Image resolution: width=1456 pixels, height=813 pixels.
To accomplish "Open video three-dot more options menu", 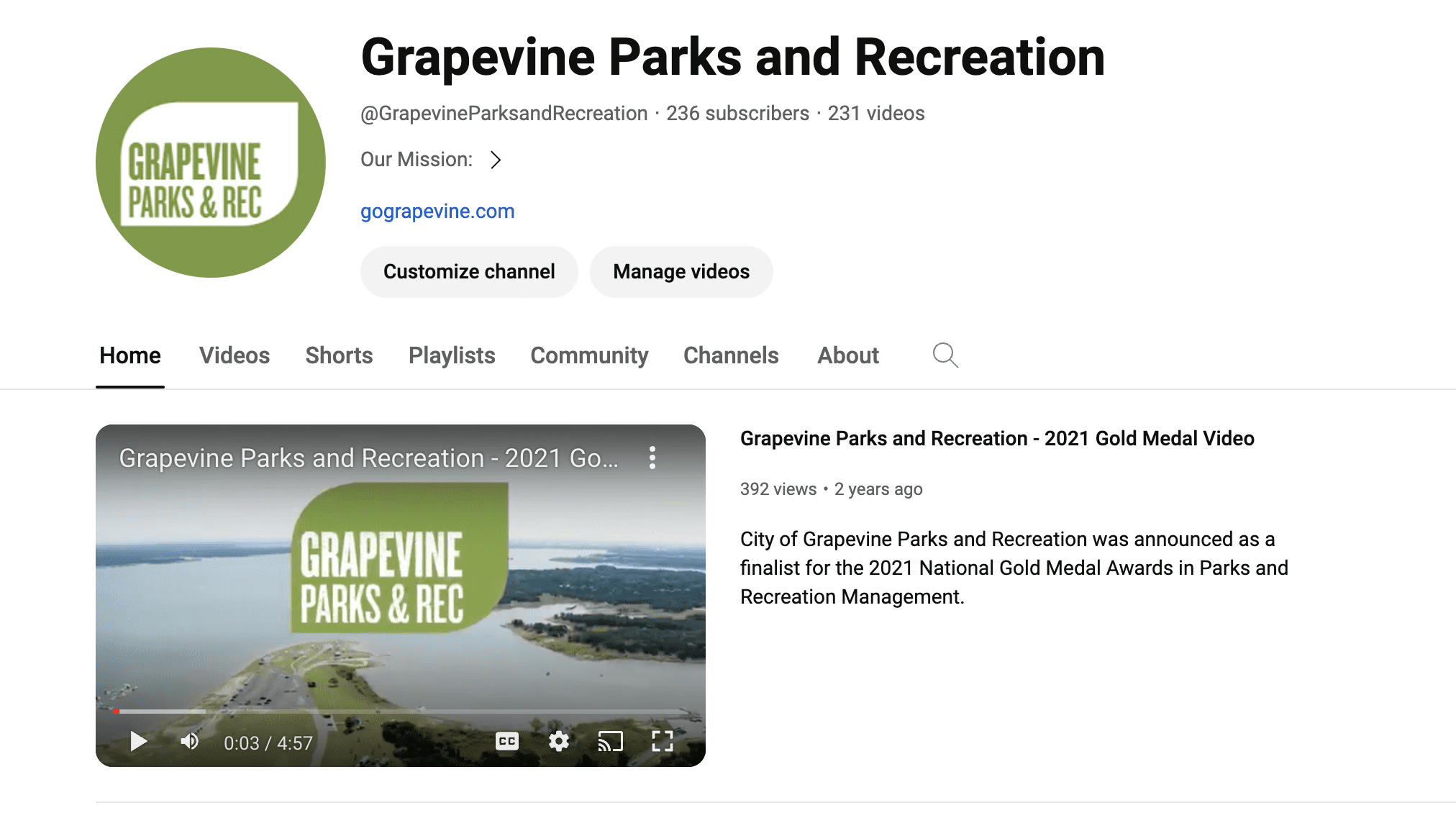I will tap(652, 458).
